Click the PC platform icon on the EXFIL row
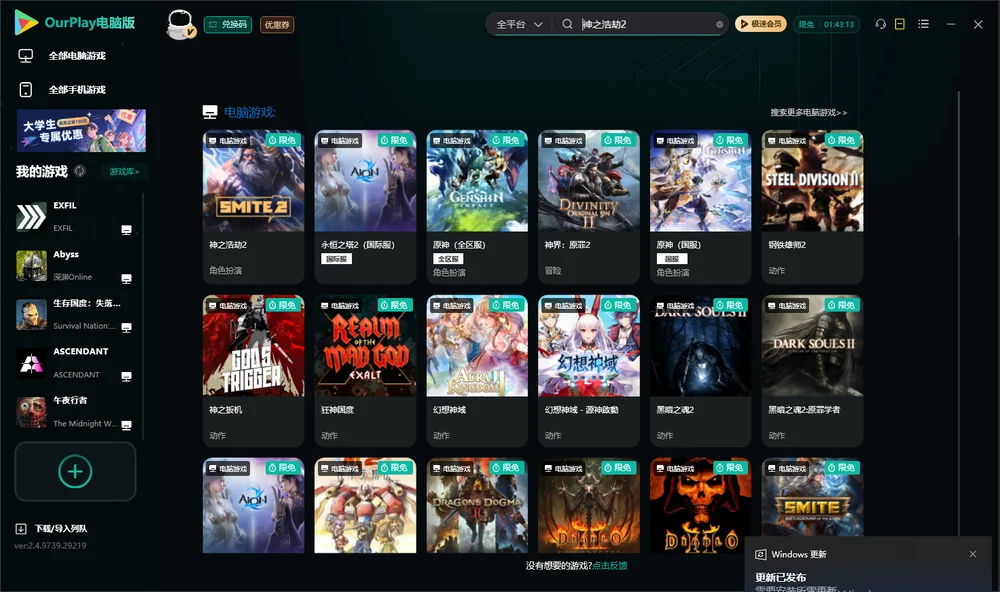 (126, 230)
